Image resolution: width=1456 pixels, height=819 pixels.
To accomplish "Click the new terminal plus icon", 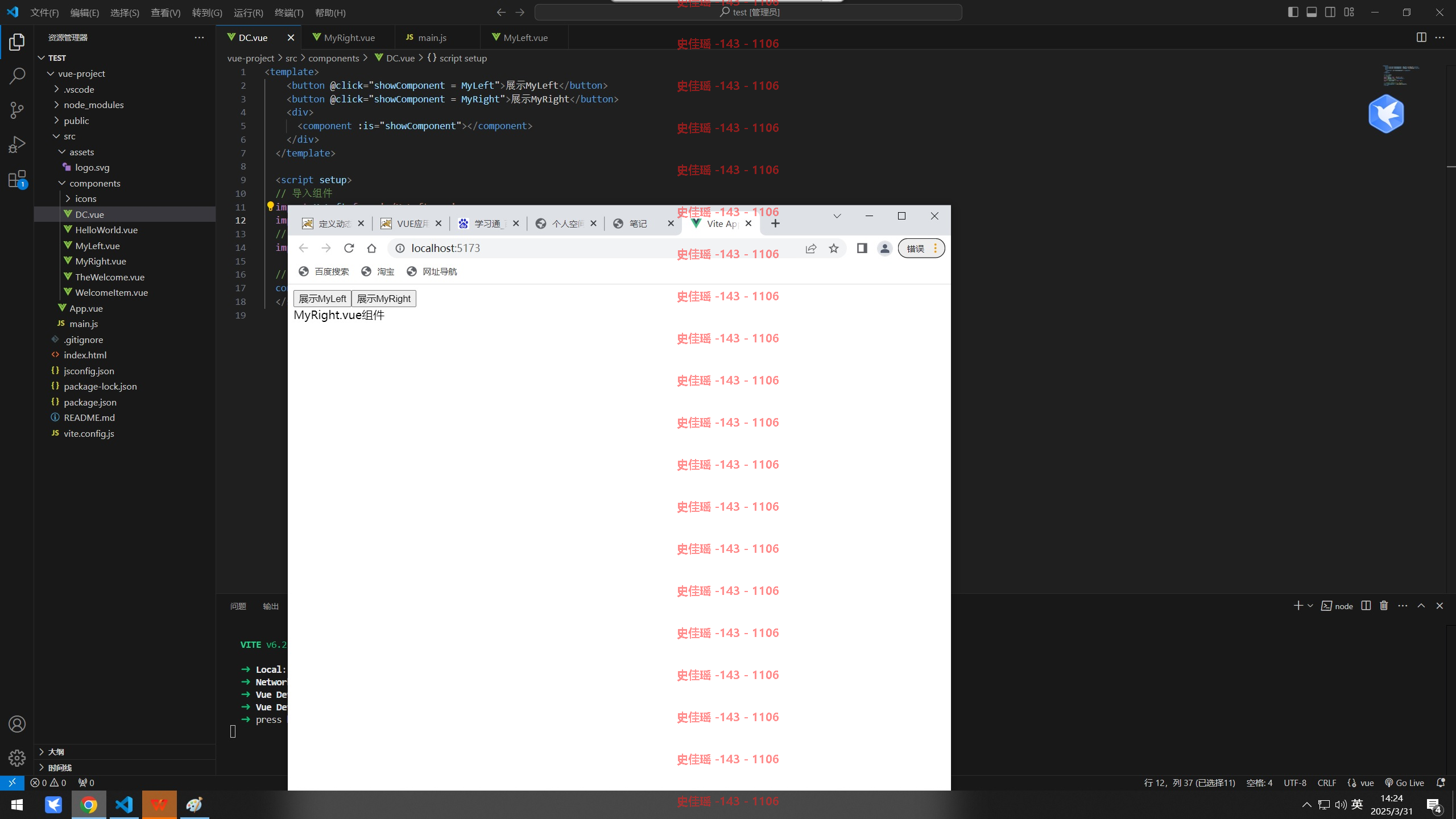I will click(x=1298, y=606).
